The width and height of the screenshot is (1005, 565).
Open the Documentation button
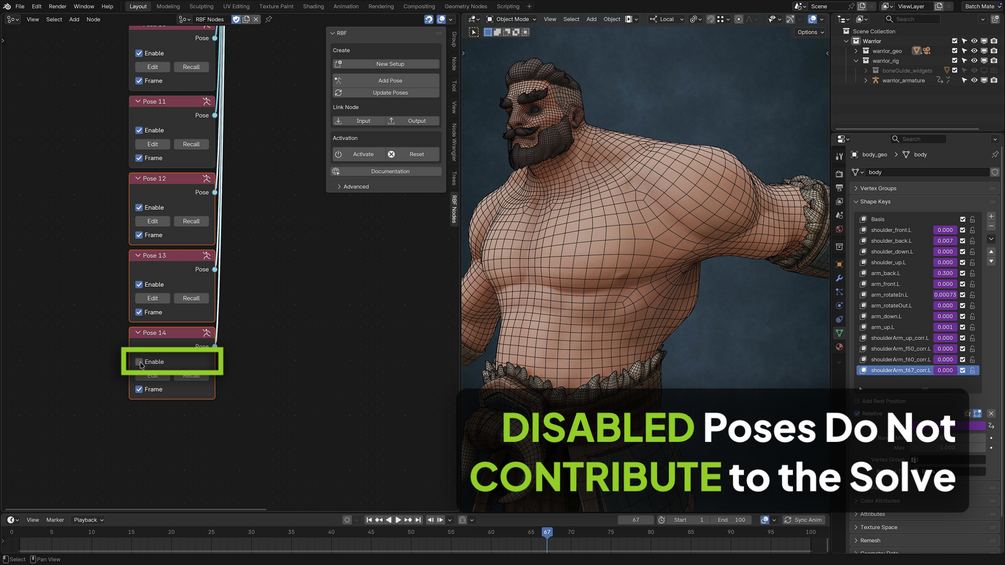pyautogui.click(x=386, y=172)
